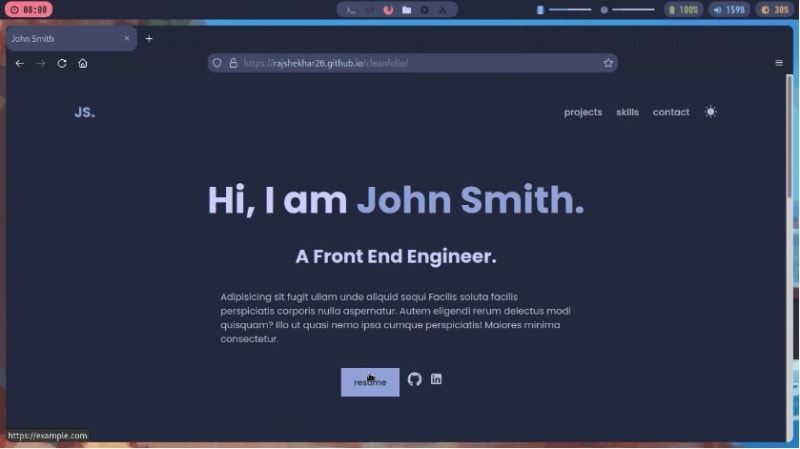Go to the skills section link
Screen dimensions: 800x449
click(627, 112)
